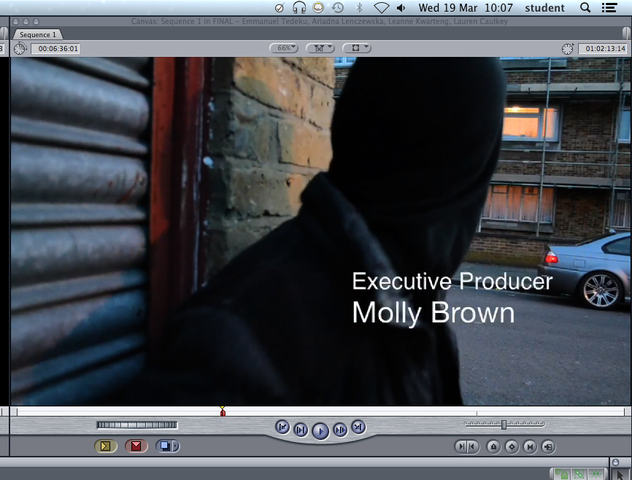Click the 01:02:13:14 current timecode field
Screen dimensions: 632x480
603,49
